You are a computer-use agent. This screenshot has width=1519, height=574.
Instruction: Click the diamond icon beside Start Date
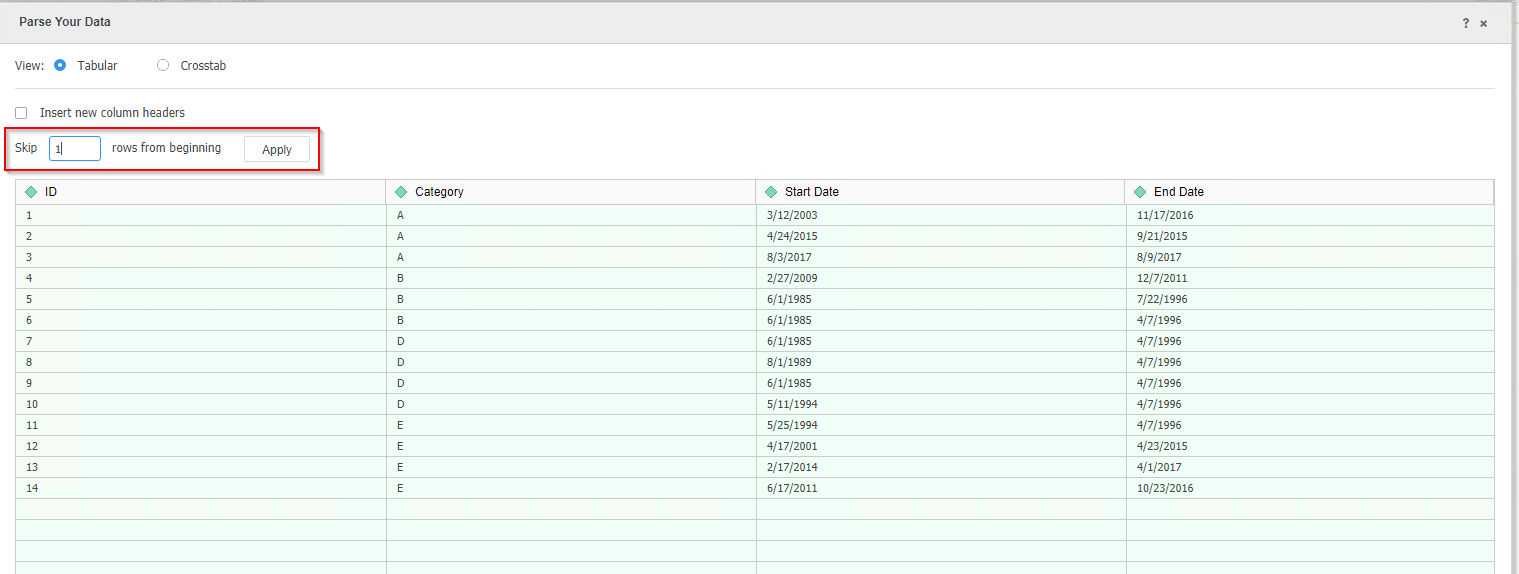[x=771, y=192]
